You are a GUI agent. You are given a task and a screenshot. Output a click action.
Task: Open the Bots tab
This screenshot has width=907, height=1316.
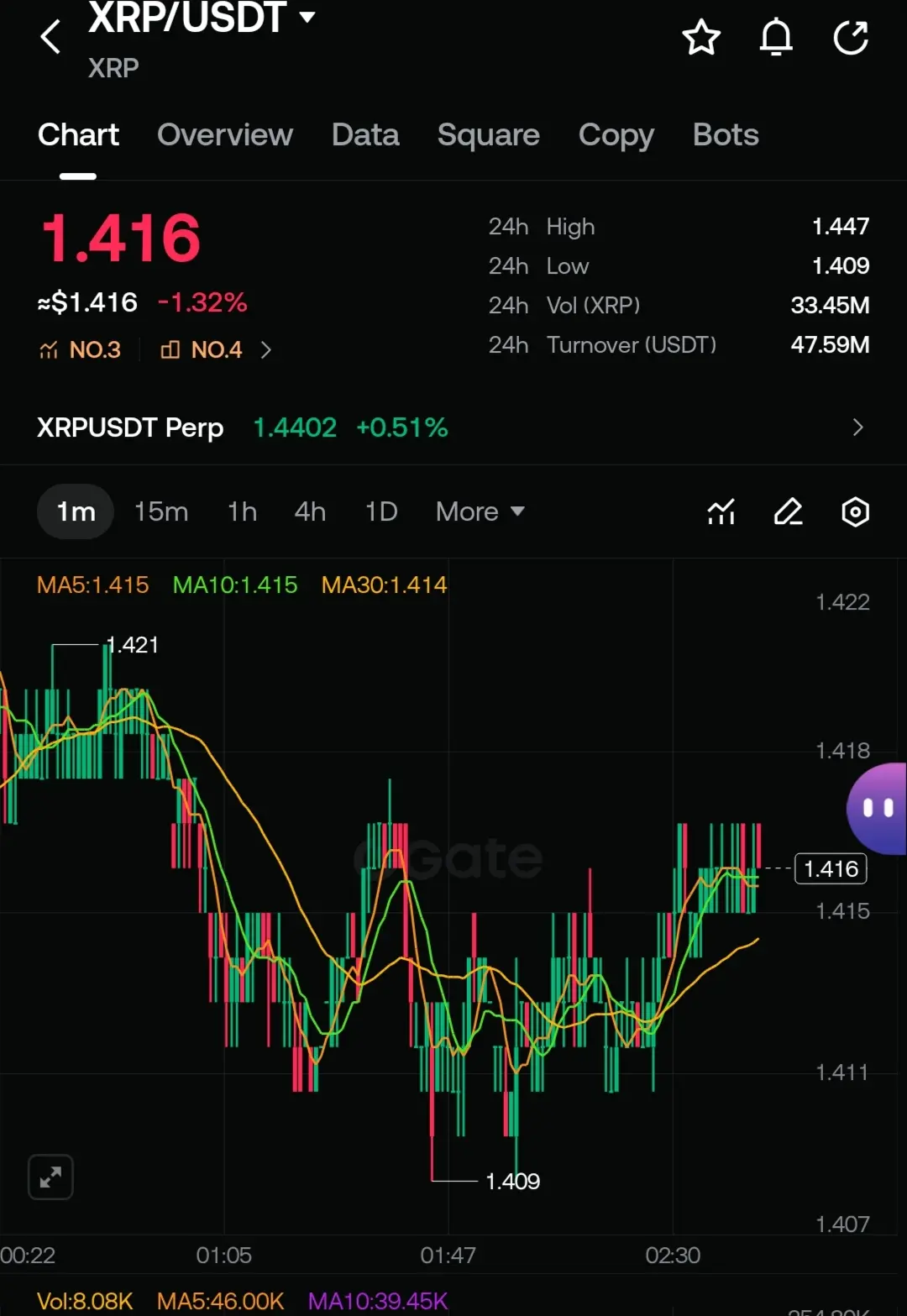[726, 134]
